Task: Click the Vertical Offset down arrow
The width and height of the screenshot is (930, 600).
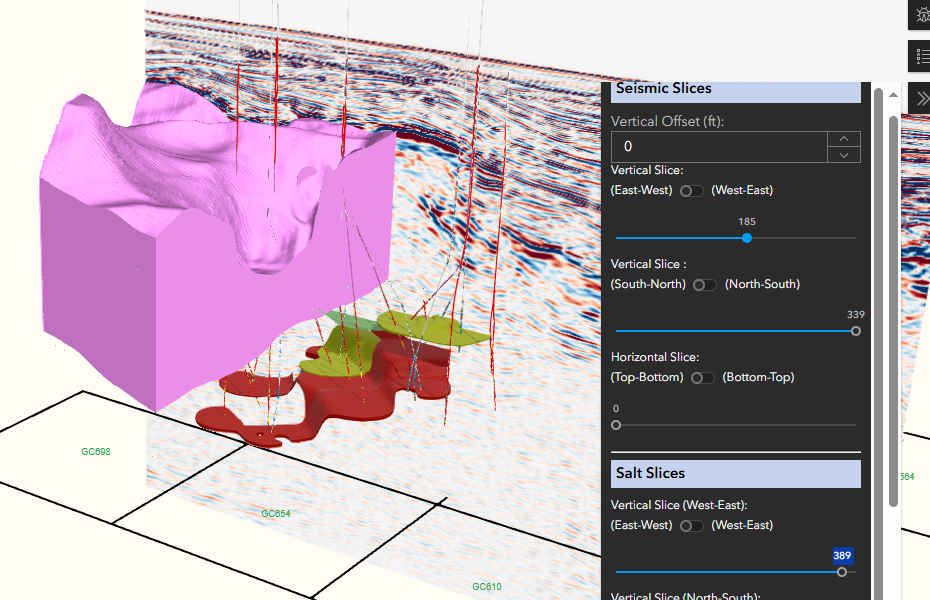Action: tap(843, 155)
